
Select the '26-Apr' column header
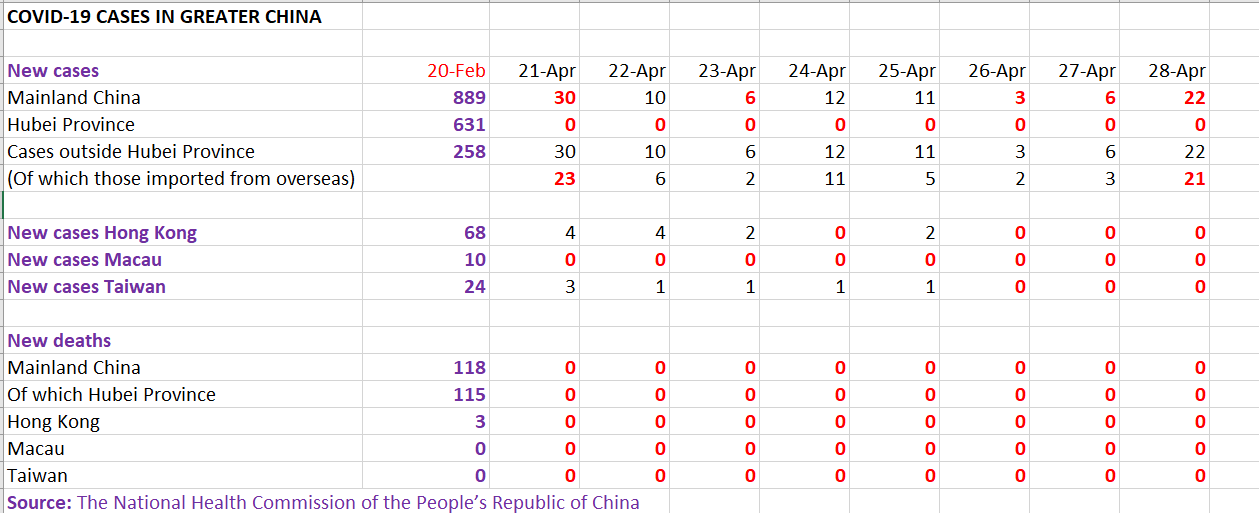pos(997,71)
